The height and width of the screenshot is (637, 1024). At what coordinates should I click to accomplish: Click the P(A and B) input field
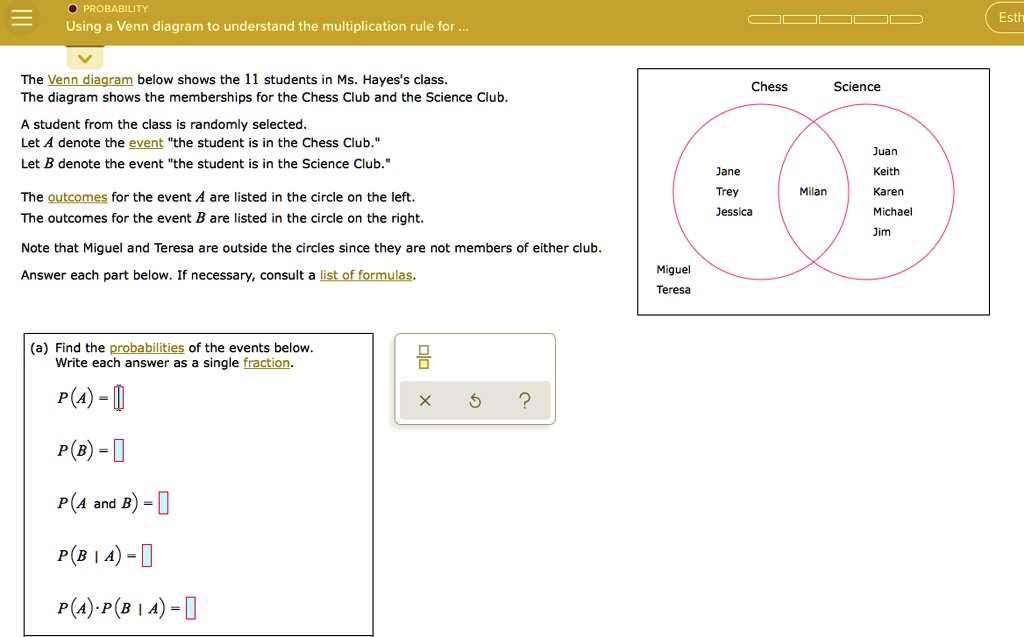(165, 502)
